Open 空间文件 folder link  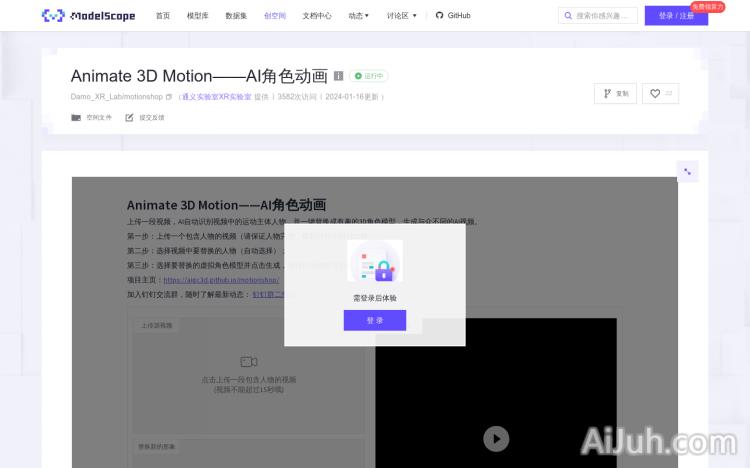pyautogui.click(x=91, y=117)
